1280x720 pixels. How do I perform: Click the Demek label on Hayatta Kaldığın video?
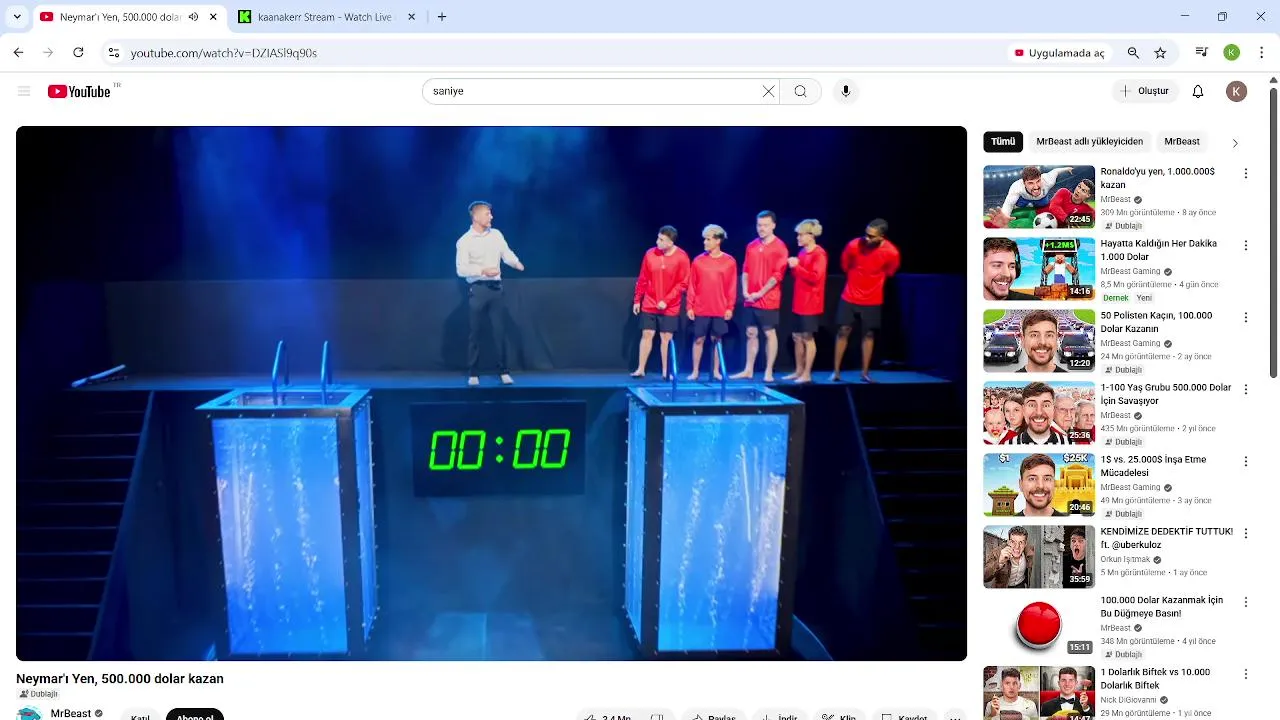1115,298
